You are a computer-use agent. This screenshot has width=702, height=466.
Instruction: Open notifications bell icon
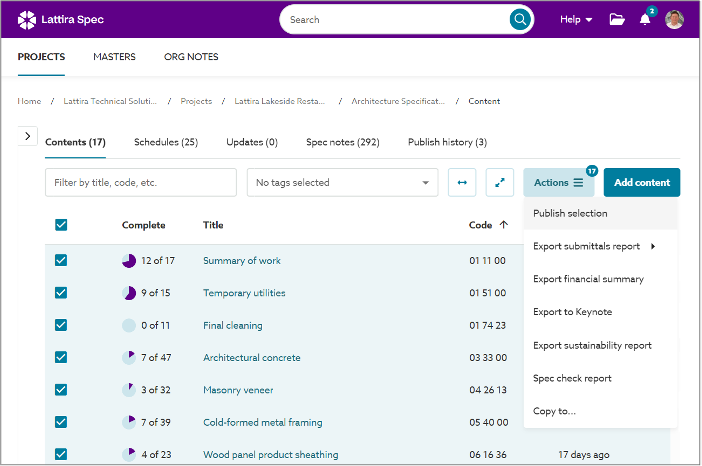pos(645,19)
